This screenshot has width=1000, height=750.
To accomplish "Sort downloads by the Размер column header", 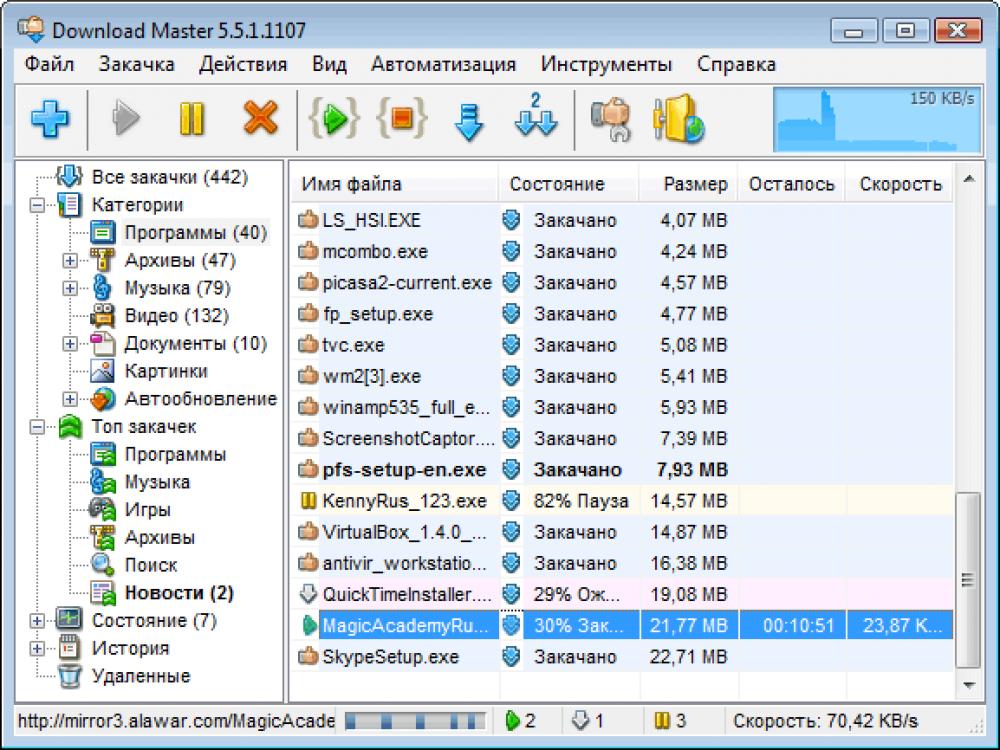I will (x=698, y=184).
